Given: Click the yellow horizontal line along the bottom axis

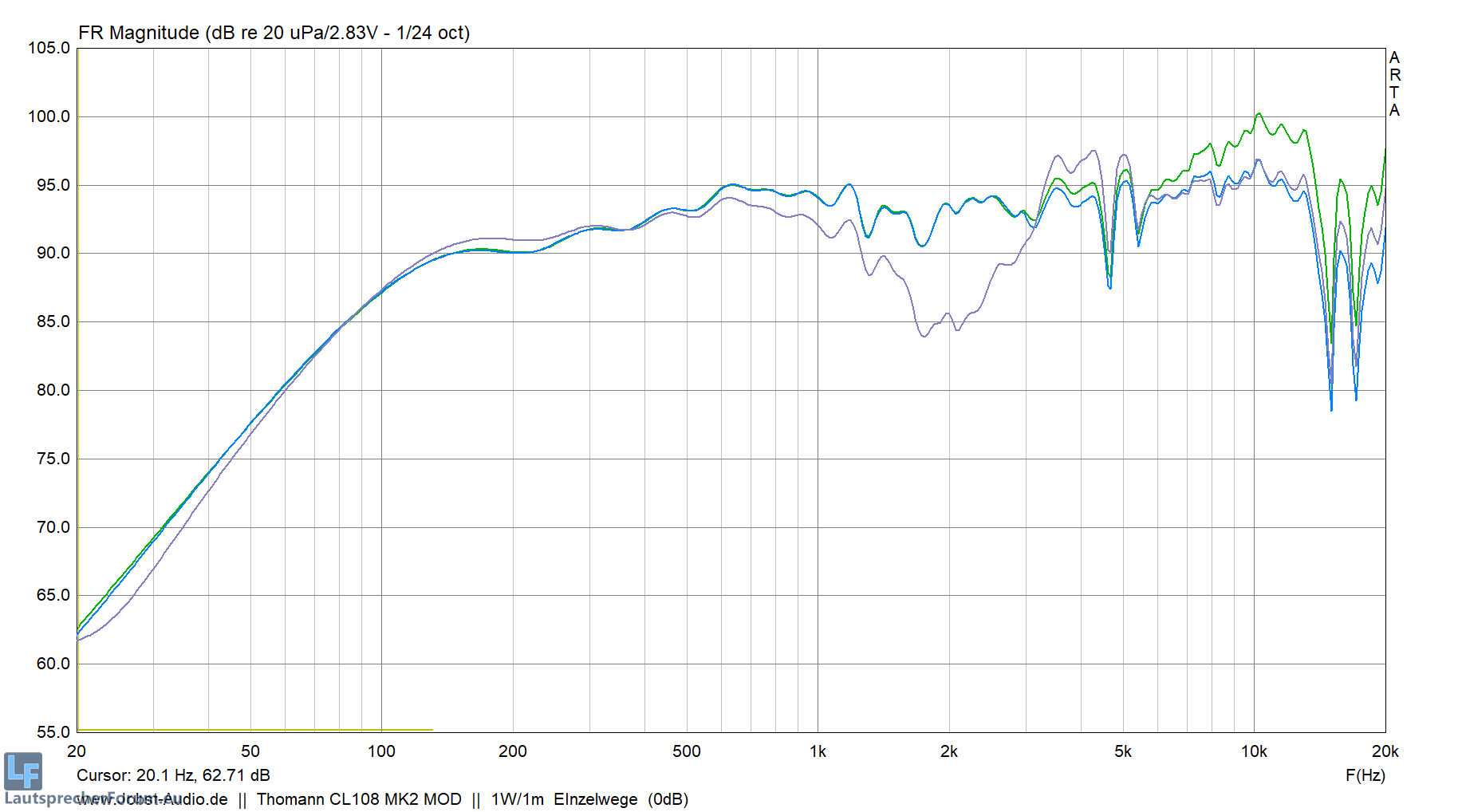Looking at the screenshot, I should pyautogui.click(x=255, y=729).
